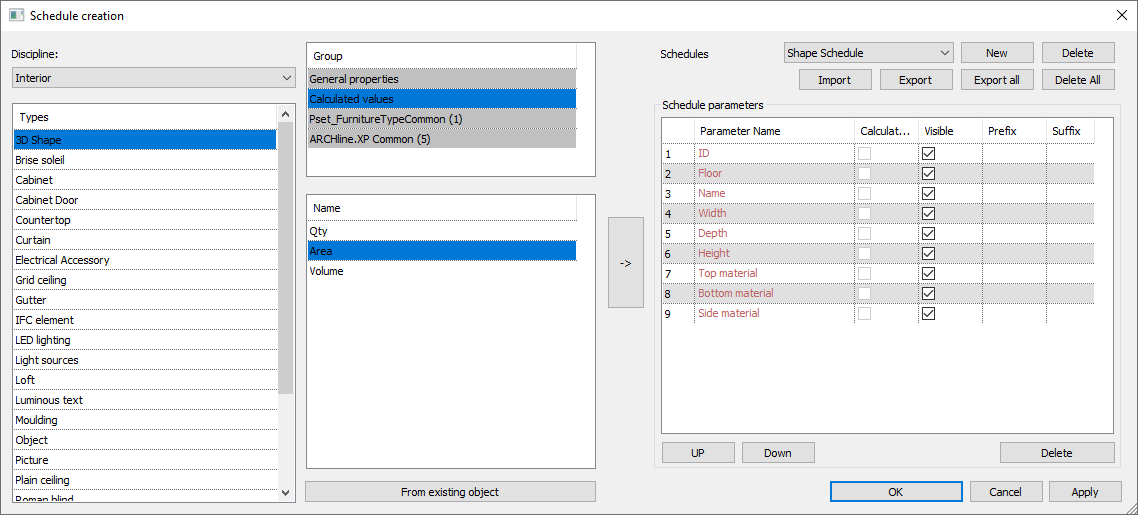Click the Schedule creation window icon
Screen dimensions: 1138x515
point(16,15)
